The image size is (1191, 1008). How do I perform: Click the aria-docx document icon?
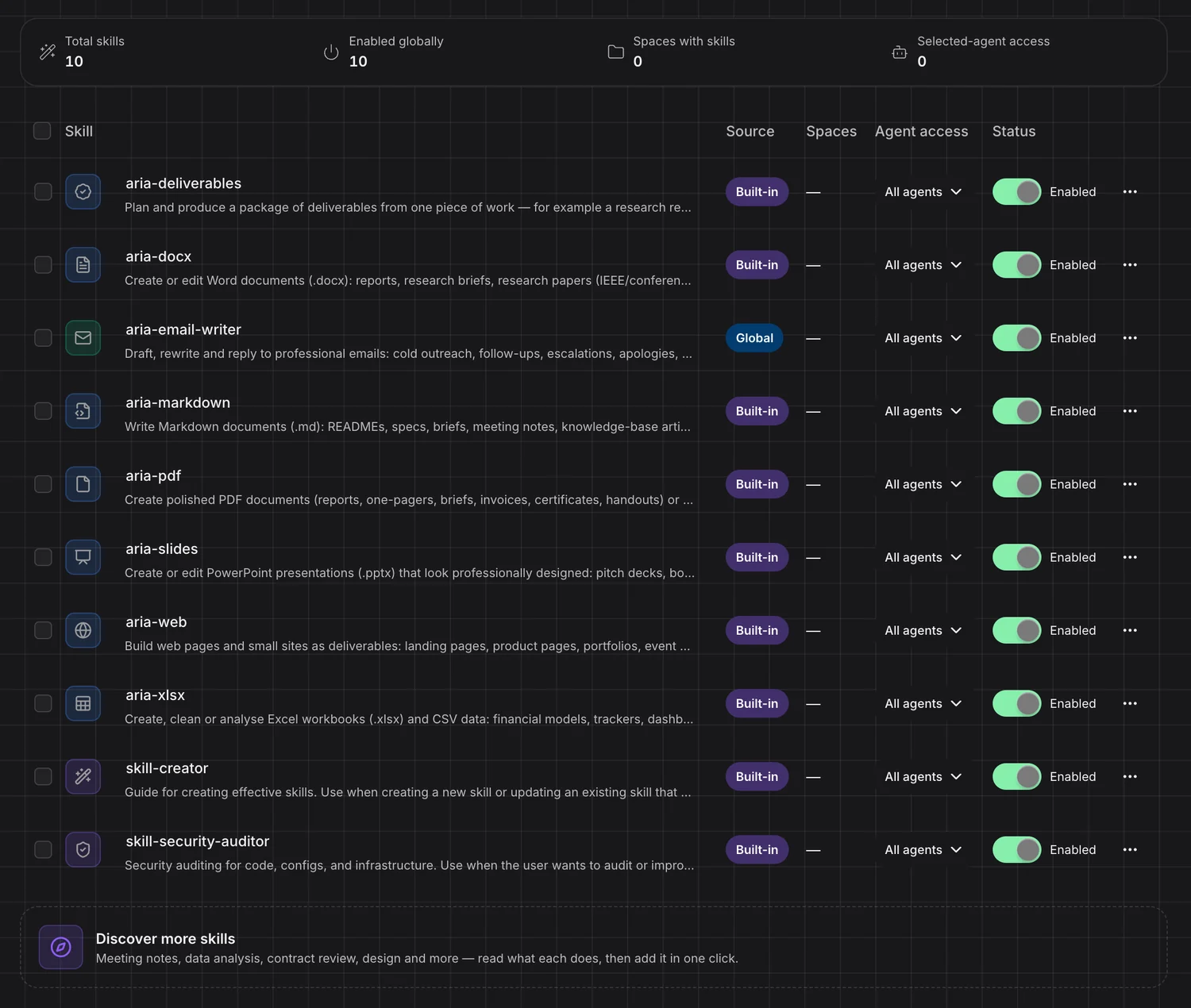click(x=83, y=265)
